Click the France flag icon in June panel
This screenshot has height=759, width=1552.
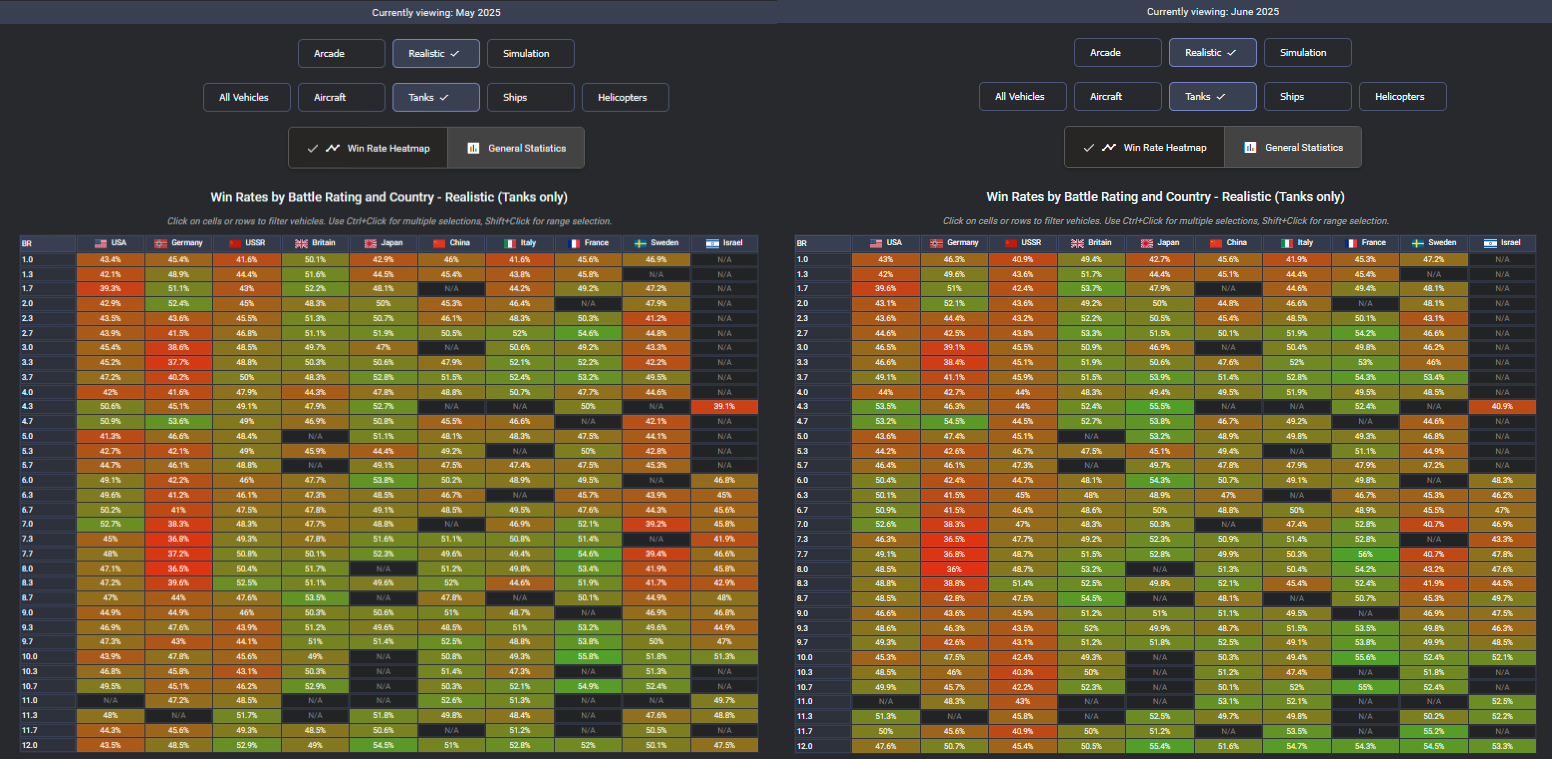(x=1350, y=242)
